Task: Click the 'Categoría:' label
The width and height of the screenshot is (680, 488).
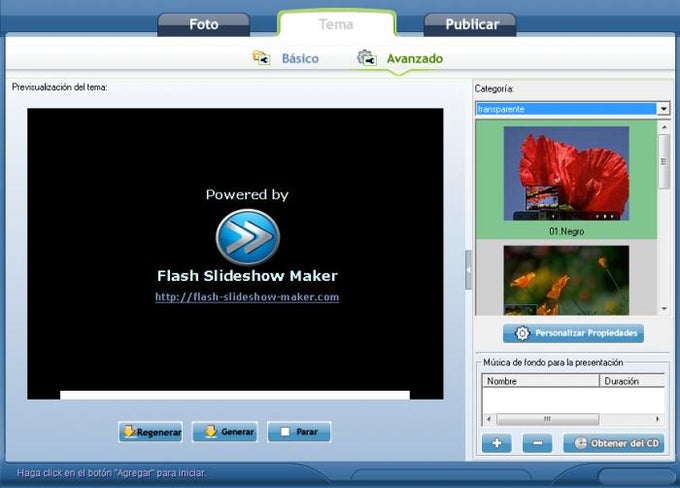Action: 494,89
